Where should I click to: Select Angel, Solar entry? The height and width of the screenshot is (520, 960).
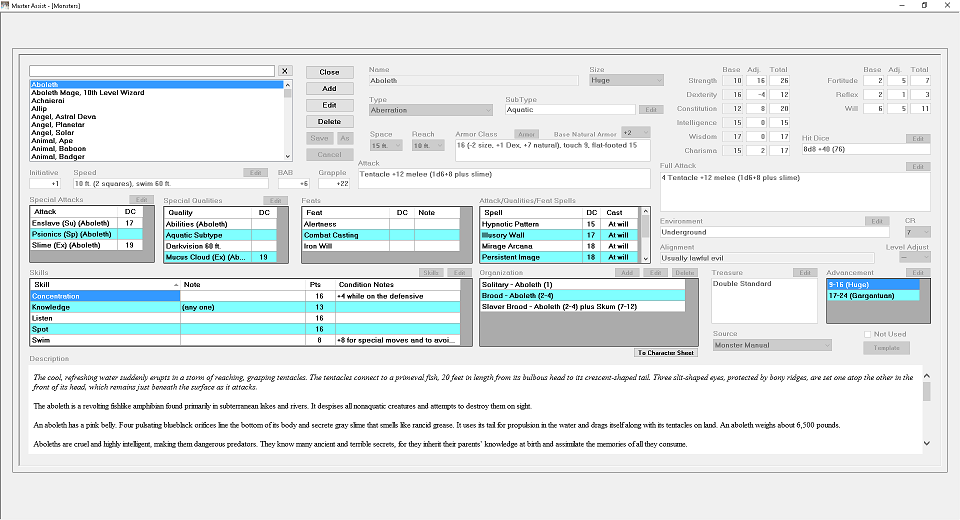157,132
